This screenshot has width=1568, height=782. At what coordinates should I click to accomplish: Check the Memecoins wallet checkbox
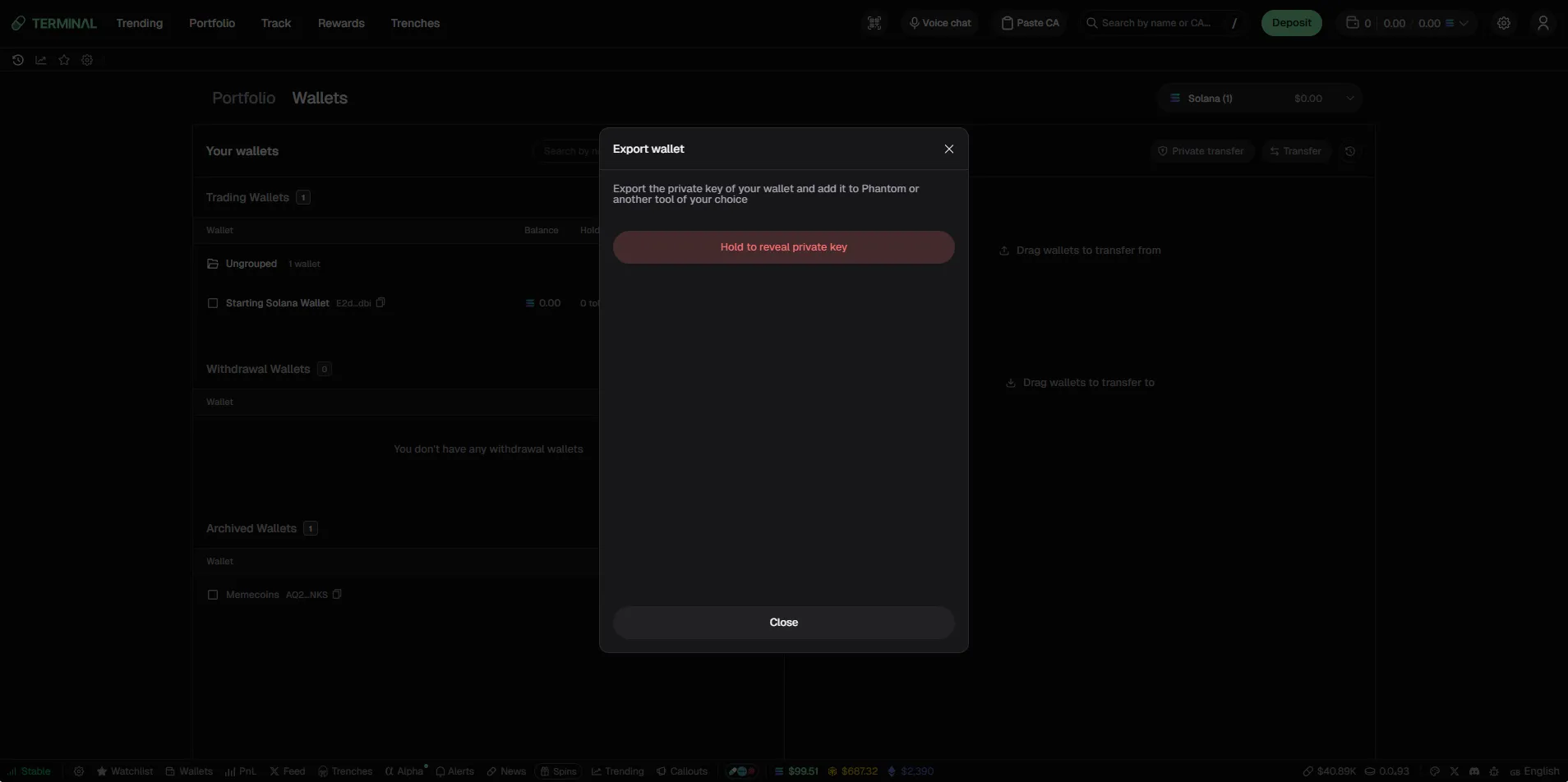[213, 595]
